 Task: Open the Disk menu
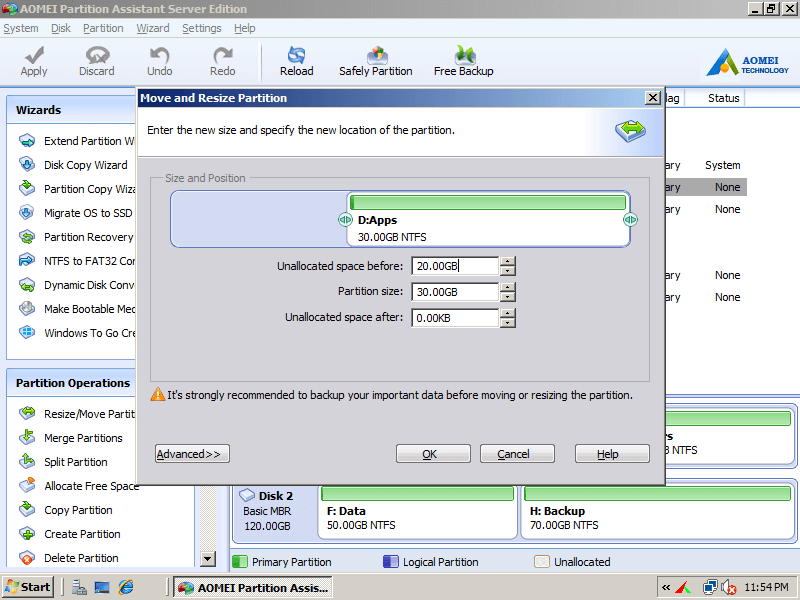pos(61,28)
